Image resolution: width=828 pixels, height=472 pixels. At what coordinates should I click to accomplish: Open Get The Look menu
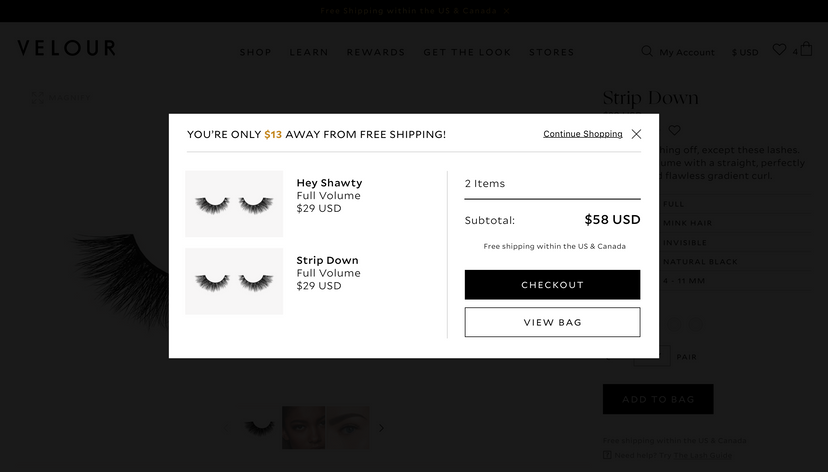[x=467, y=52]
